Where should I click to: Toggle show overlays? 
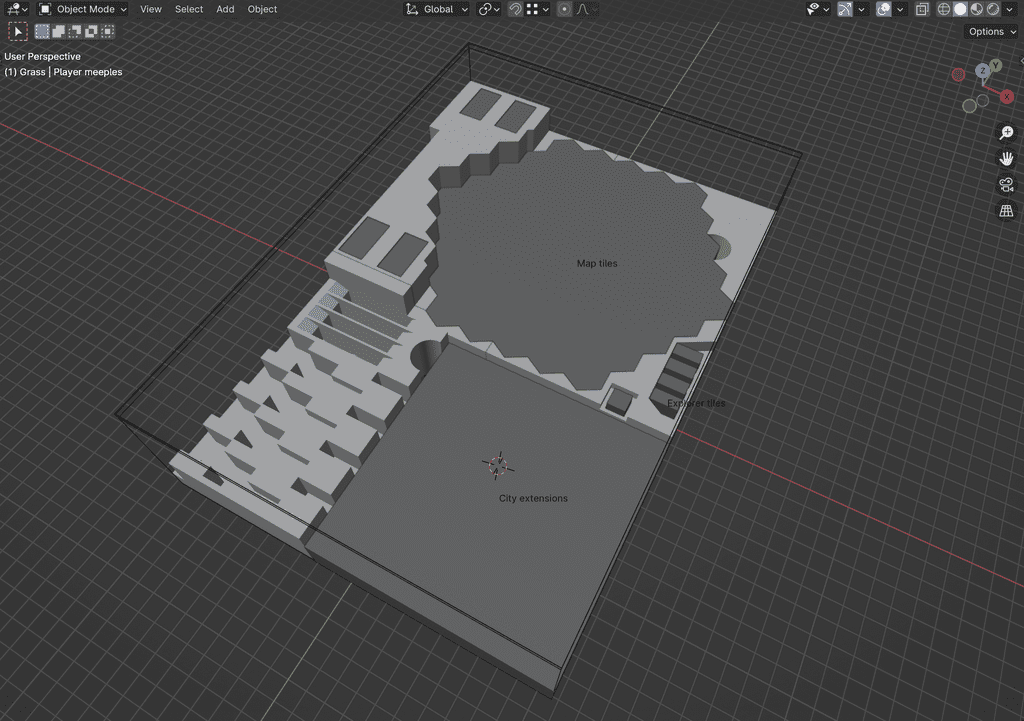click(x=884, y=9)
